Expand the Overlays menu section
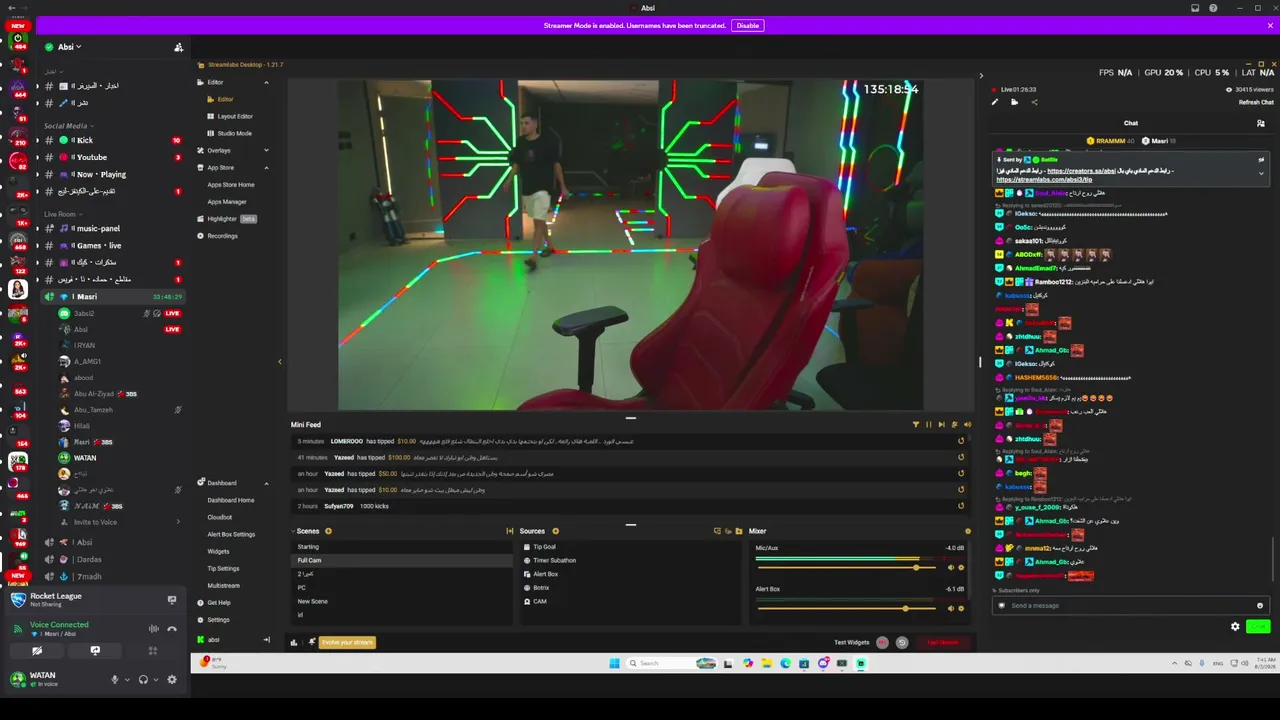 pyautogui.click(x=266, y=150)
